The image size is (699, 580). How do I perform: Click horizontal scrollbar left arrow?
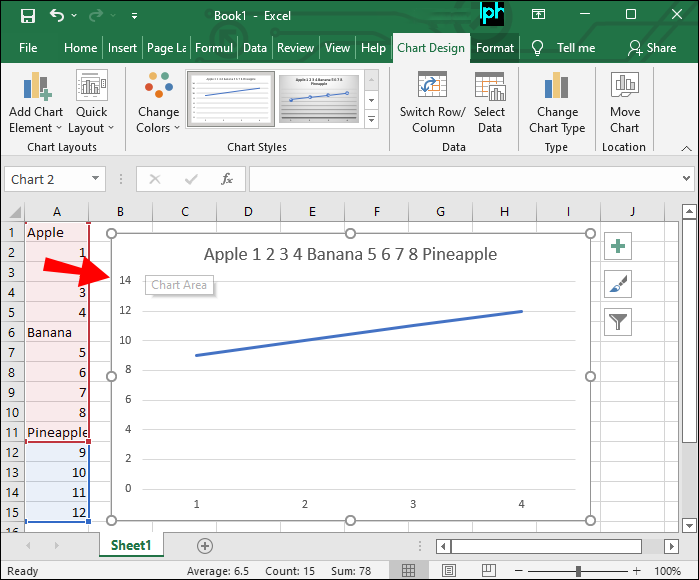tap(443, 546)
